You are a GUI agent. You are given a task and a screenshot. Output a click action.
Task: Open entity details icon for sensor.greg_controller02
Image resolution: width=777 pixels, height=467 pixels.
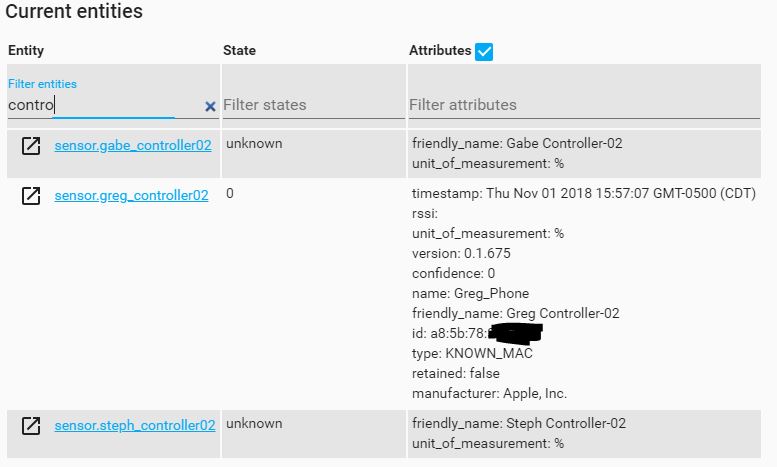point(31,196)
